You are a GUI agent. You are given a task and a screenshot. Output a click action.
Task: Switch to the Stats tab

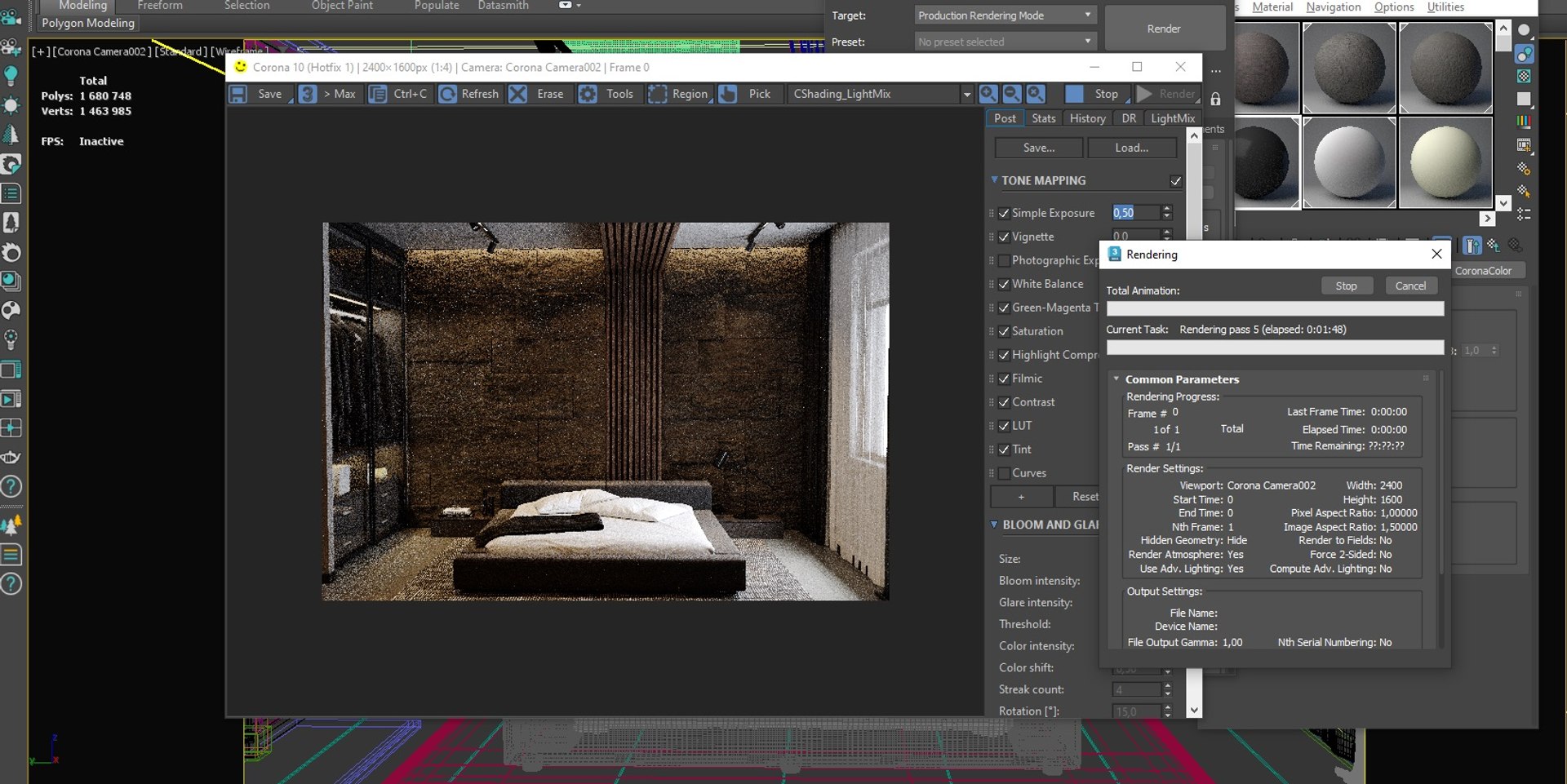[x=1043, y=118]
